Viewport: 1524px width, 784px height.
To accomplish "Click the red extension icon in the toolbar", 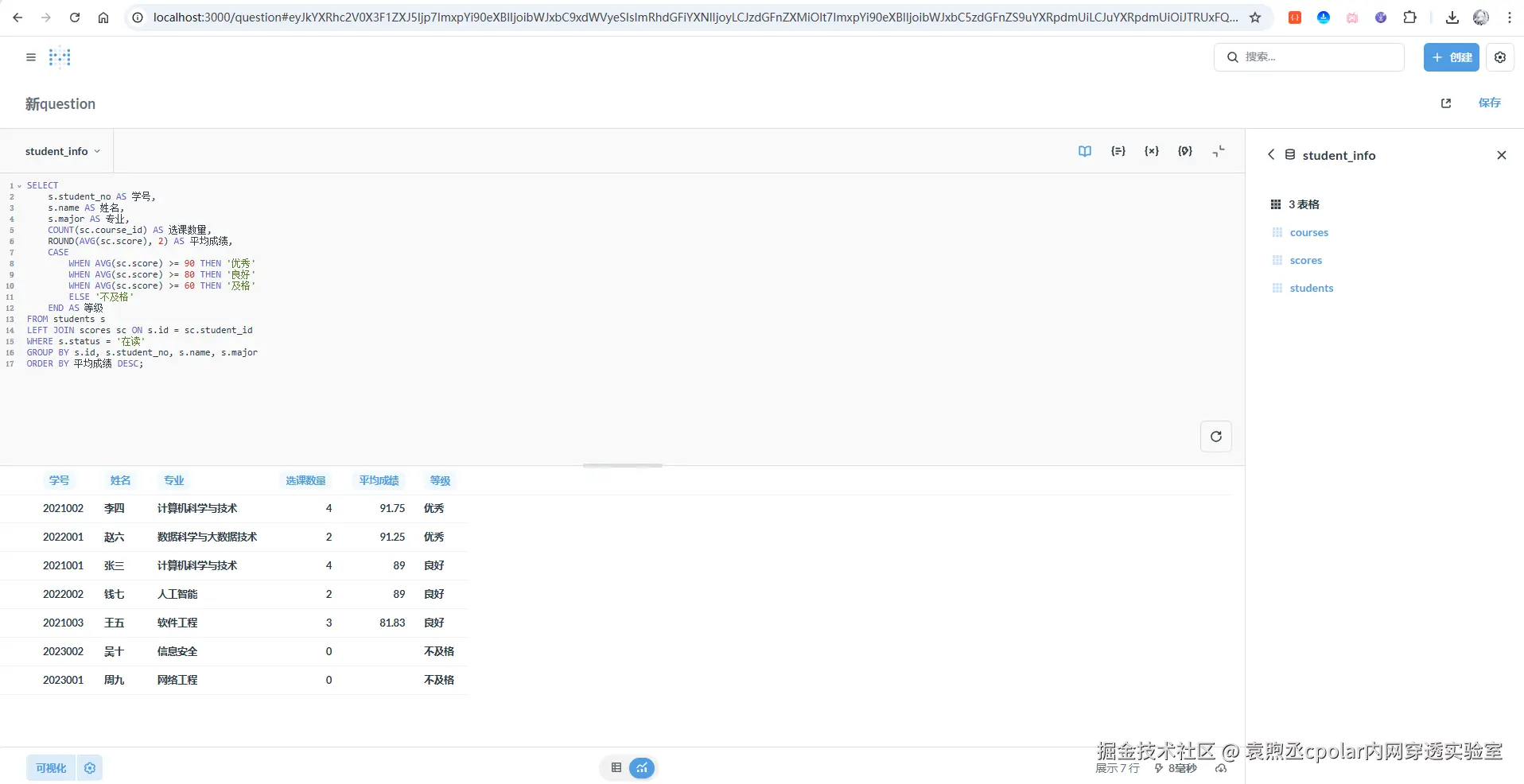I will [x=1295, y=17].
